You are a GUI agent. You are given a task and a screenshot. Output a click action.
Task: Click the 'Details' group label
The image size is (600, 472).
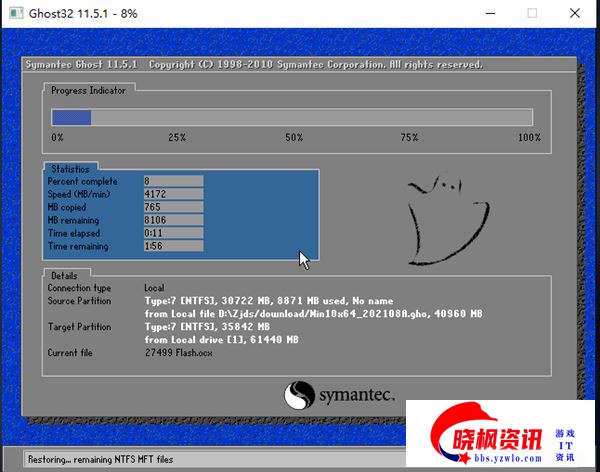[x=64, y=276]
